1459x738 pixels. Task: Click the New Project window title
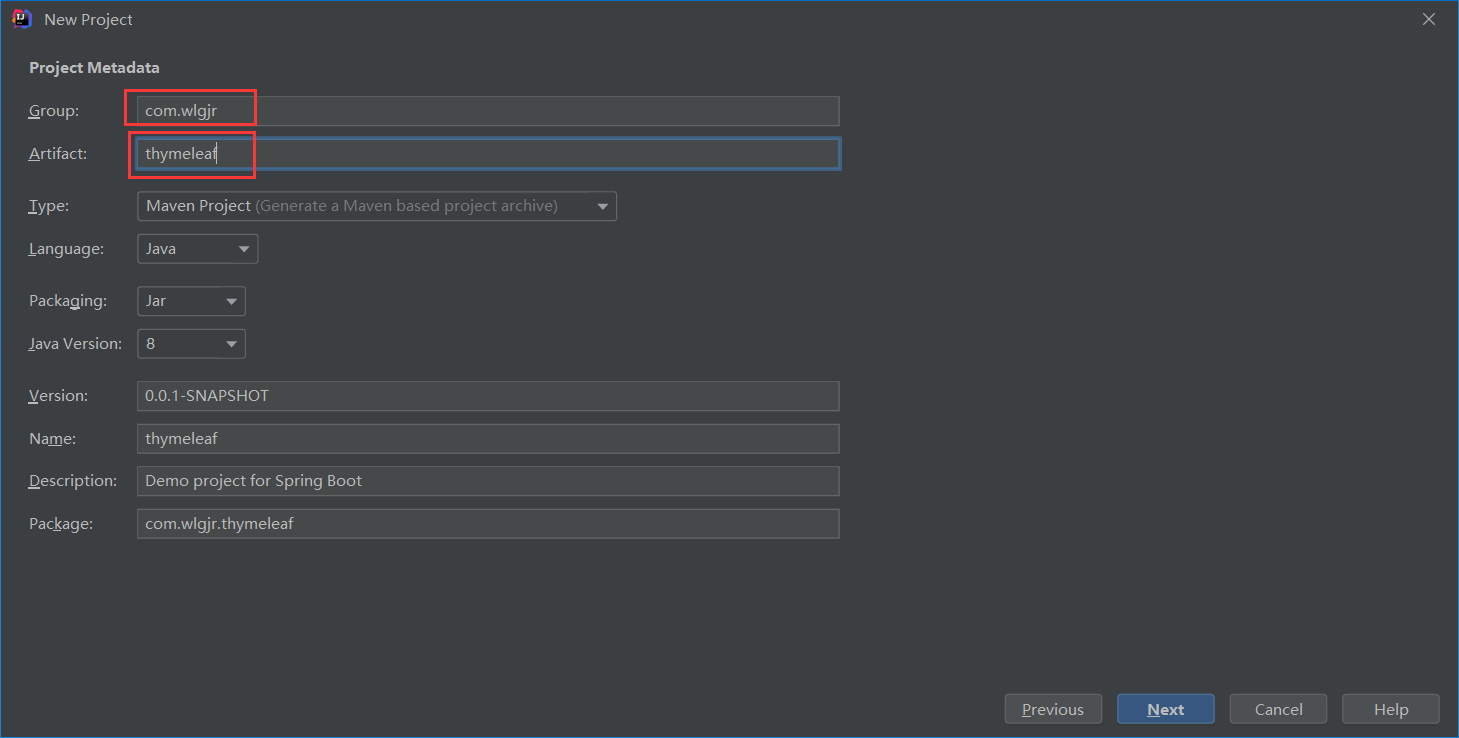[88, 20]
